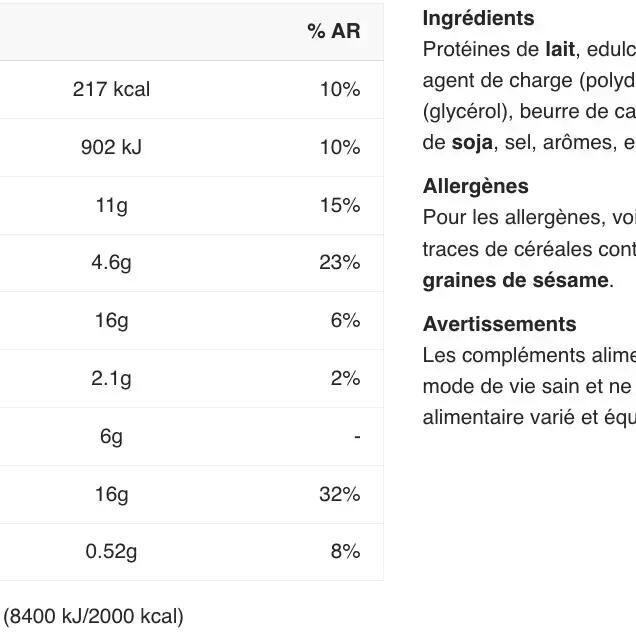636x636 pixels.
Task: Select the 8% percentage cell
Action: click(x=345, y=551)
